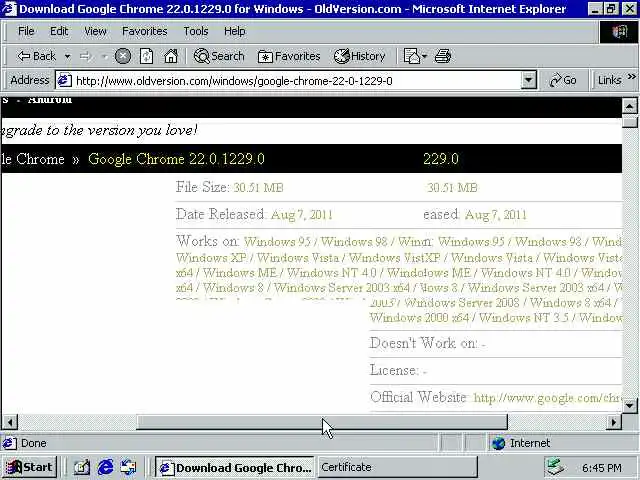Open the History toolbar button
The height and width of the screenshot is (480, 640).
[360, 56]
